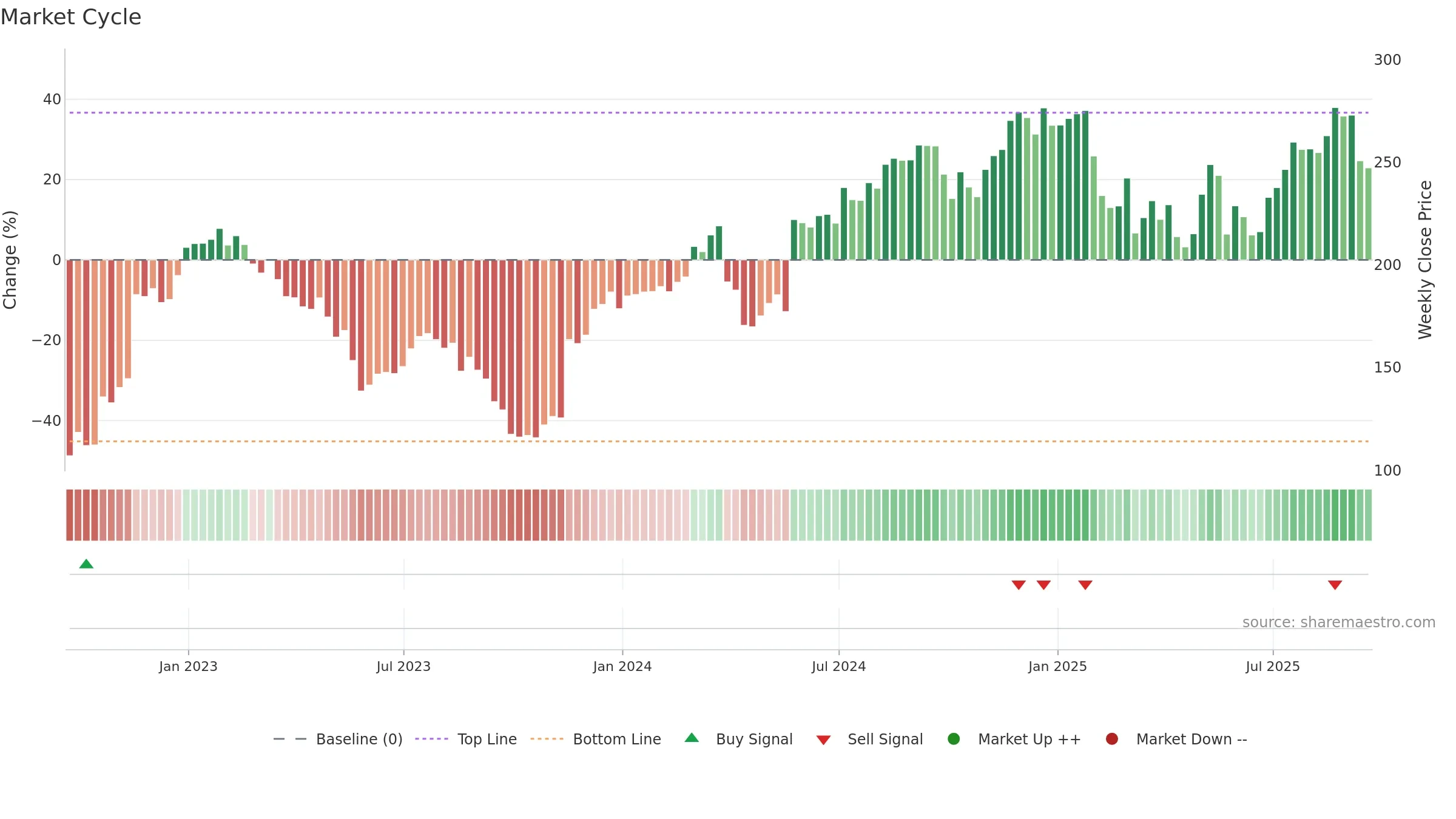This screenshot has height=819, width=1456.
Task: Click the Change (%) axis title
Action: [x=10, y=260]
